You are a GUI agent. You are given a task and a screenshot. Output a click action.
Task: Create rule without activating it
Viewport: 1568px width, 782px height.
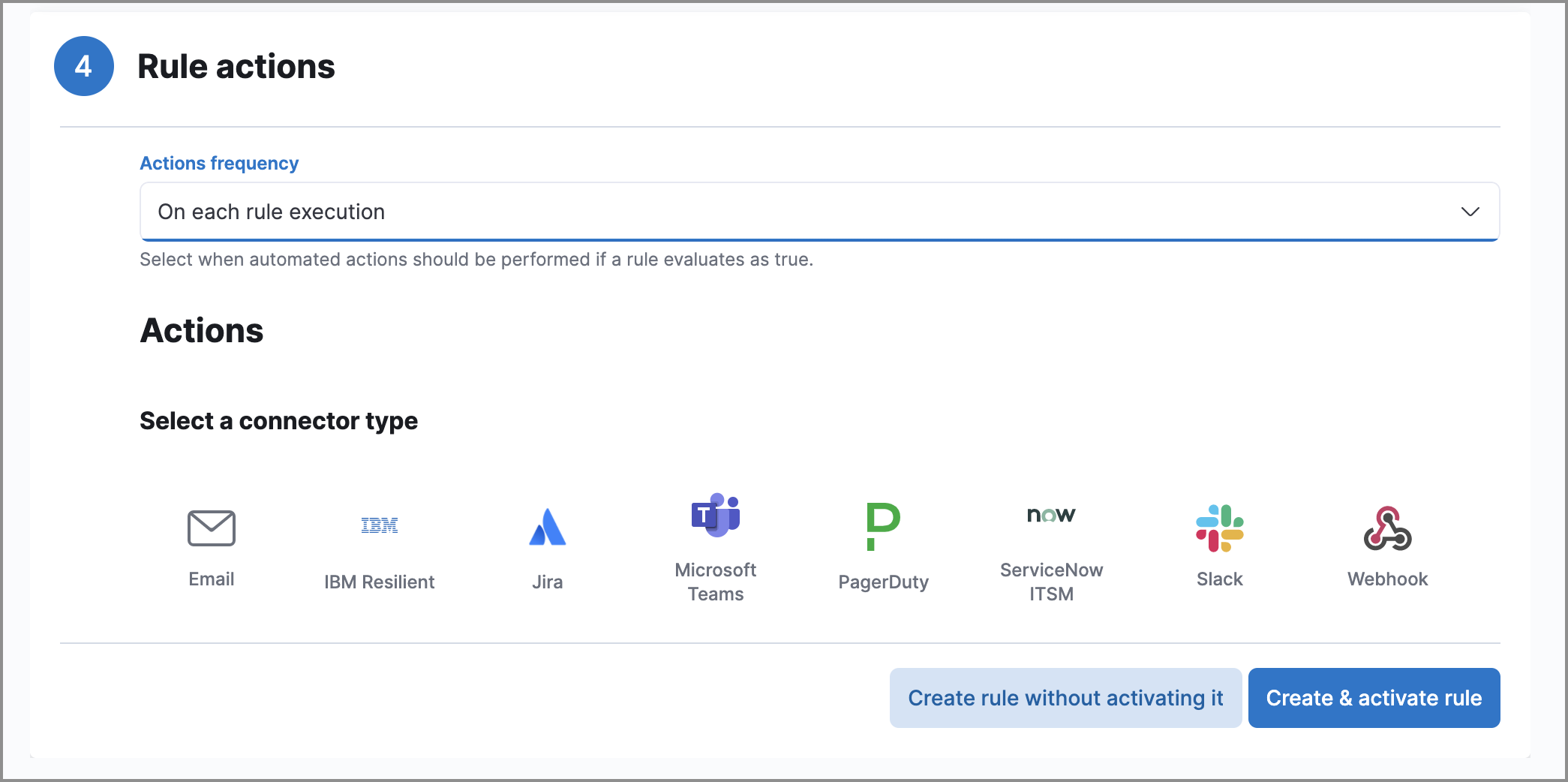(1065, 697)
